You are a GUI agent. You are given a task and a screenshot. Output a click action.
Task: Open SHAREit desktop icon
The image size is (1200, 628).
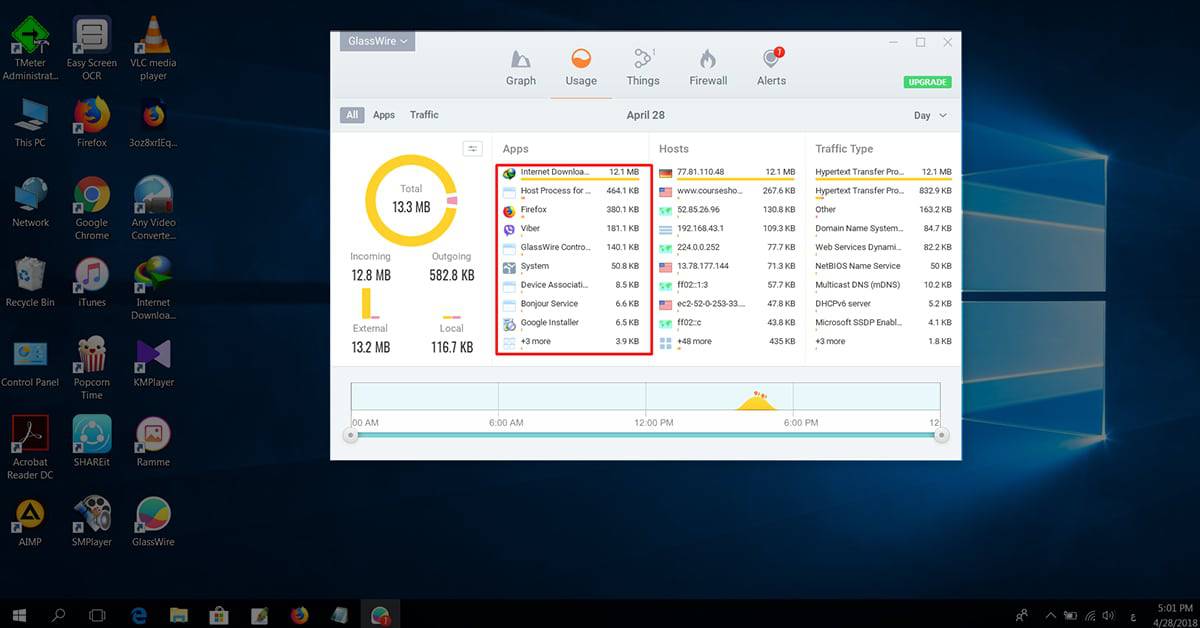[91, 441]
